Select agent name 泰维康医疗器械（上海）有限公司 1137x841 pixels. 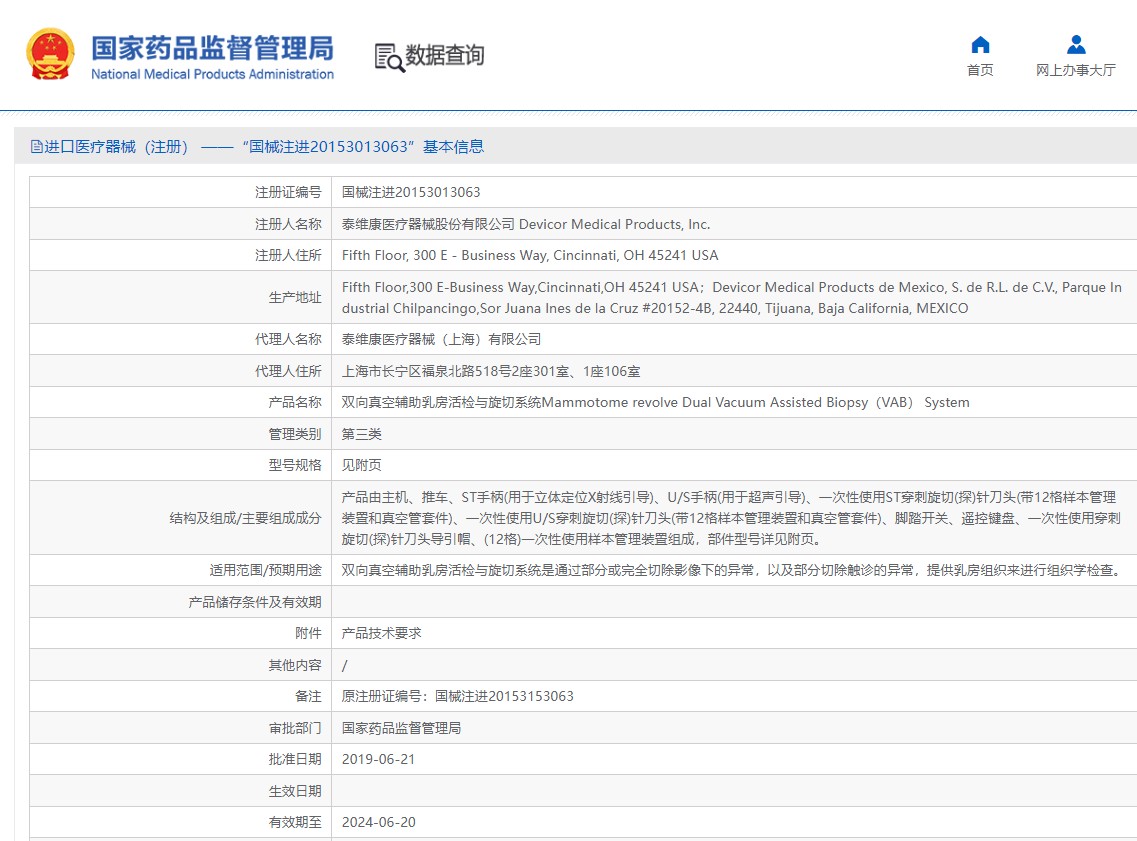tap(442, 339)
